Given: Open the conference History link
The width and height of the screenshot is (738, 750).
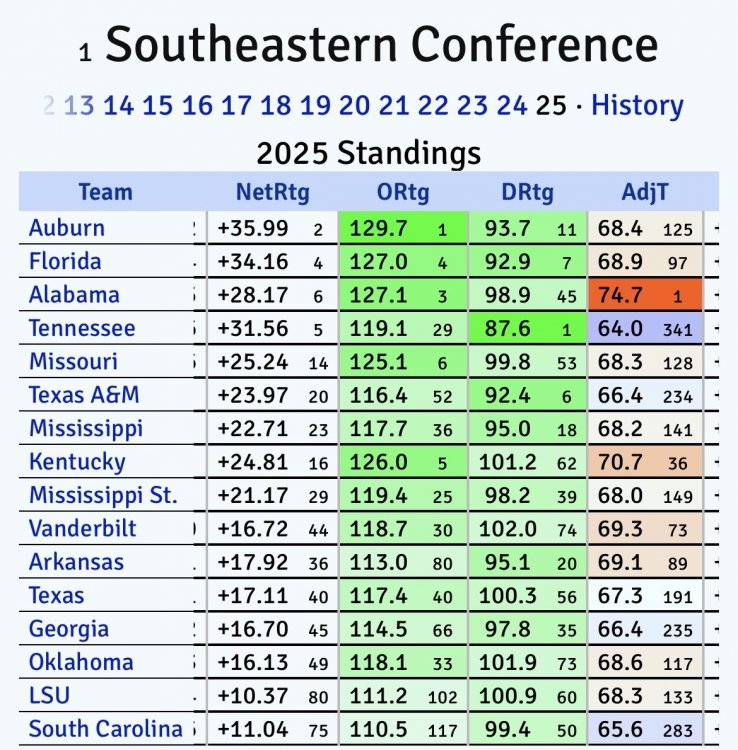Looking at the screenshot, I should pos(637,106).
